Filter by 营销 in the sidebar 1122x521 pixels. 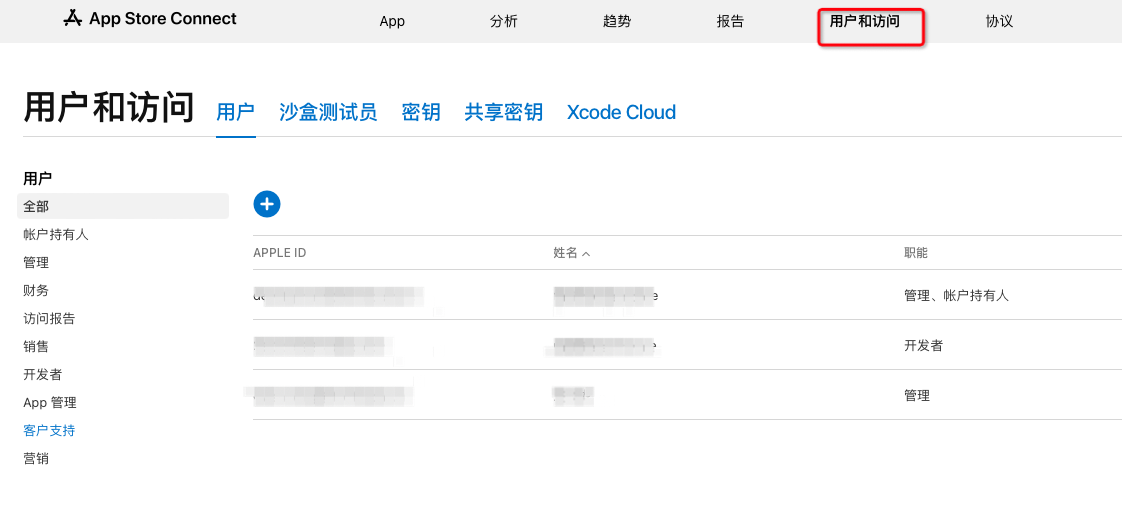[36, 459]
